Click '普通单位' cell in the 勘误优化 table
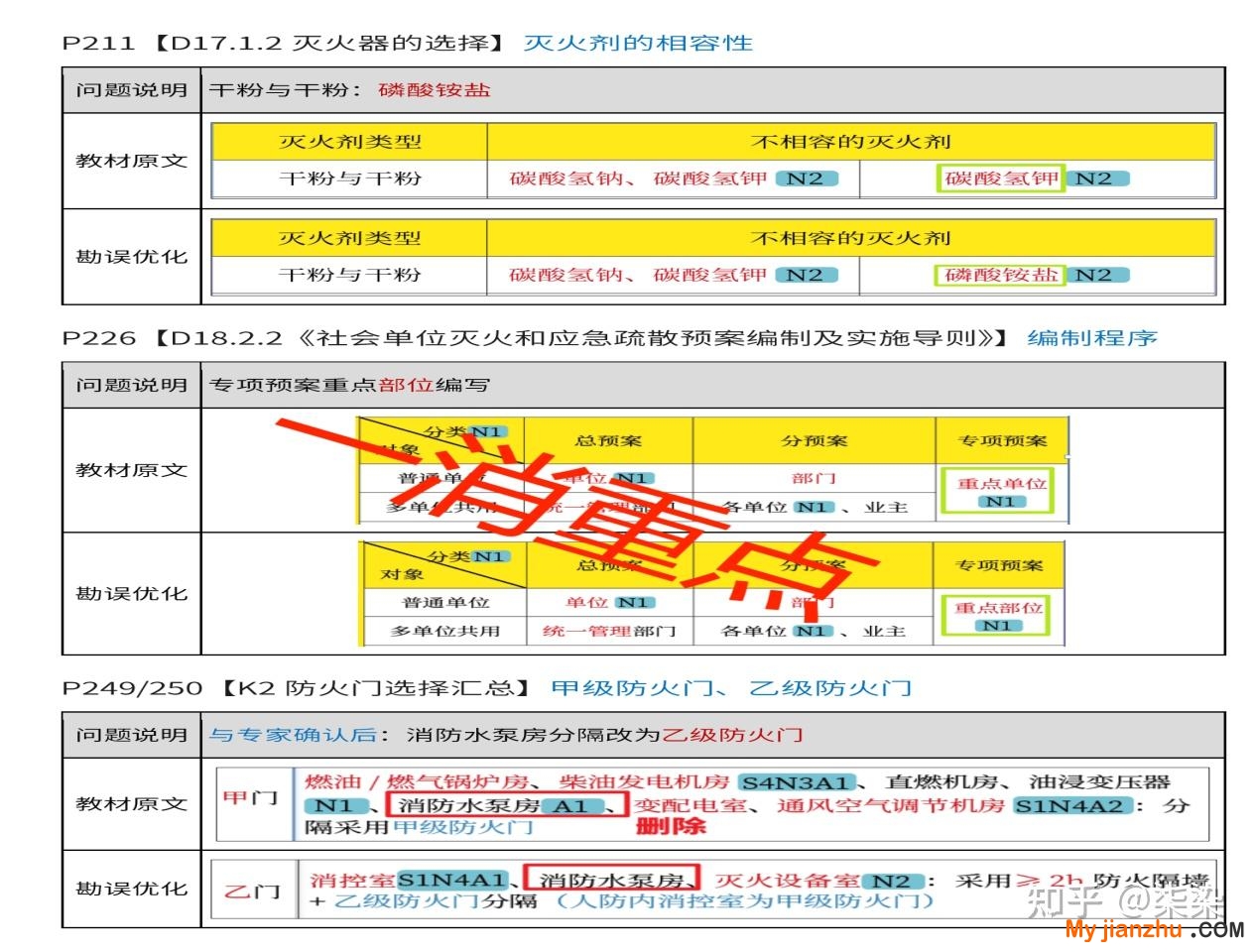Viewport: 1257px width, 952px height. [445, 603]
